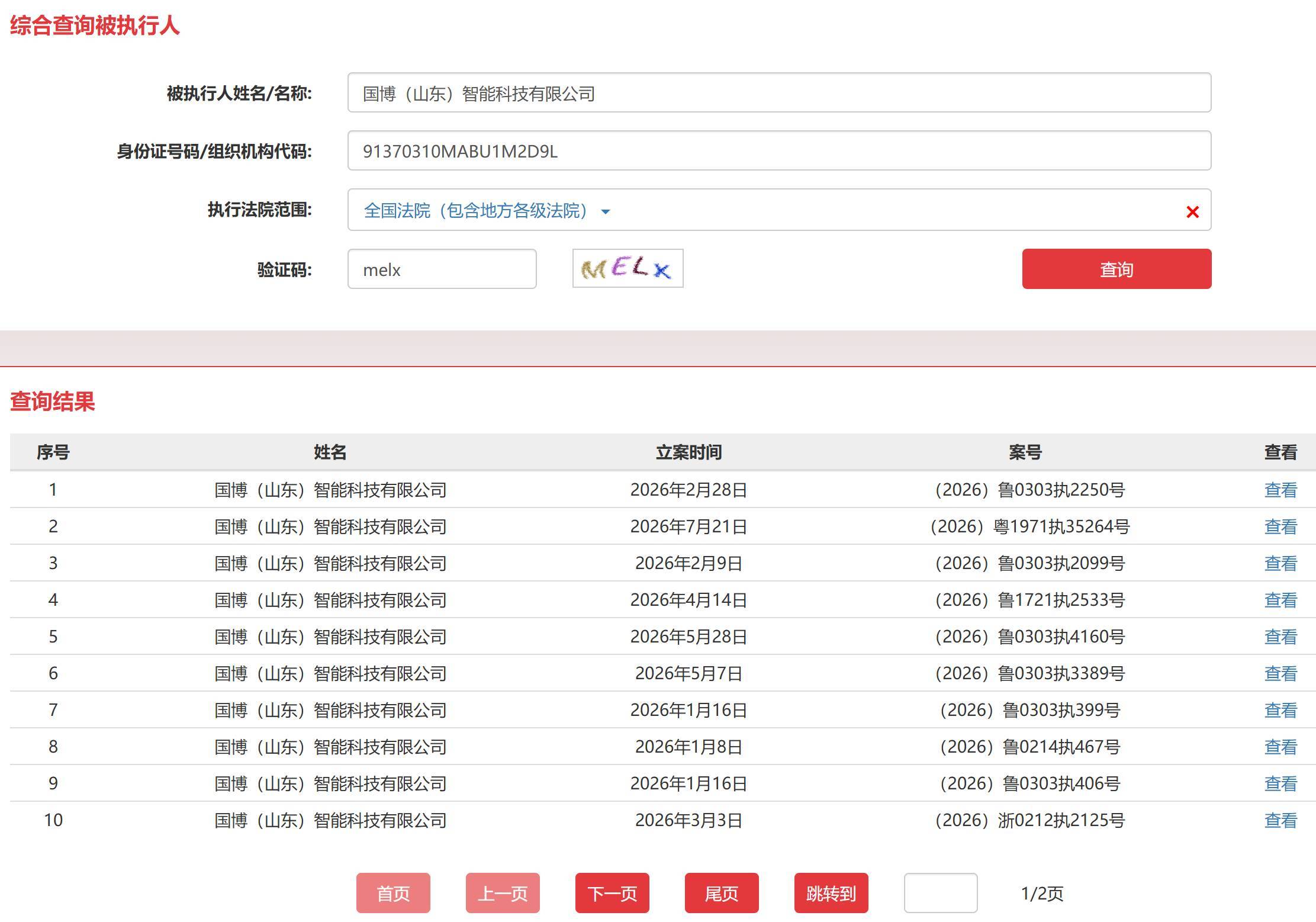The width and height of the screenshot is (1316, 922).
Task: Open 查看 link for case 鲁0303执3389号
Action: click(1280, 673)
